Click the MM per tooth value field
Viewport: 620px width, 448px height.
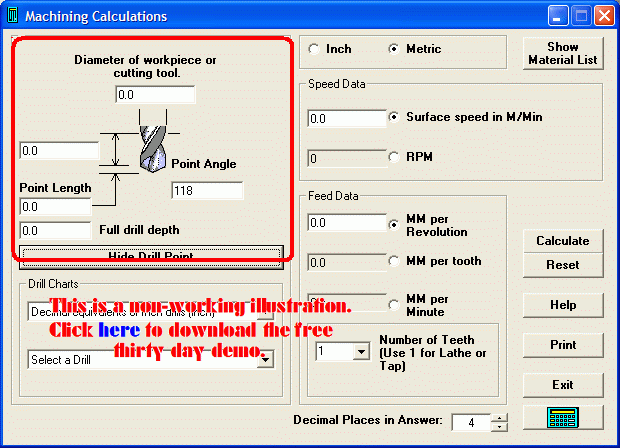[x=347, y=263]
